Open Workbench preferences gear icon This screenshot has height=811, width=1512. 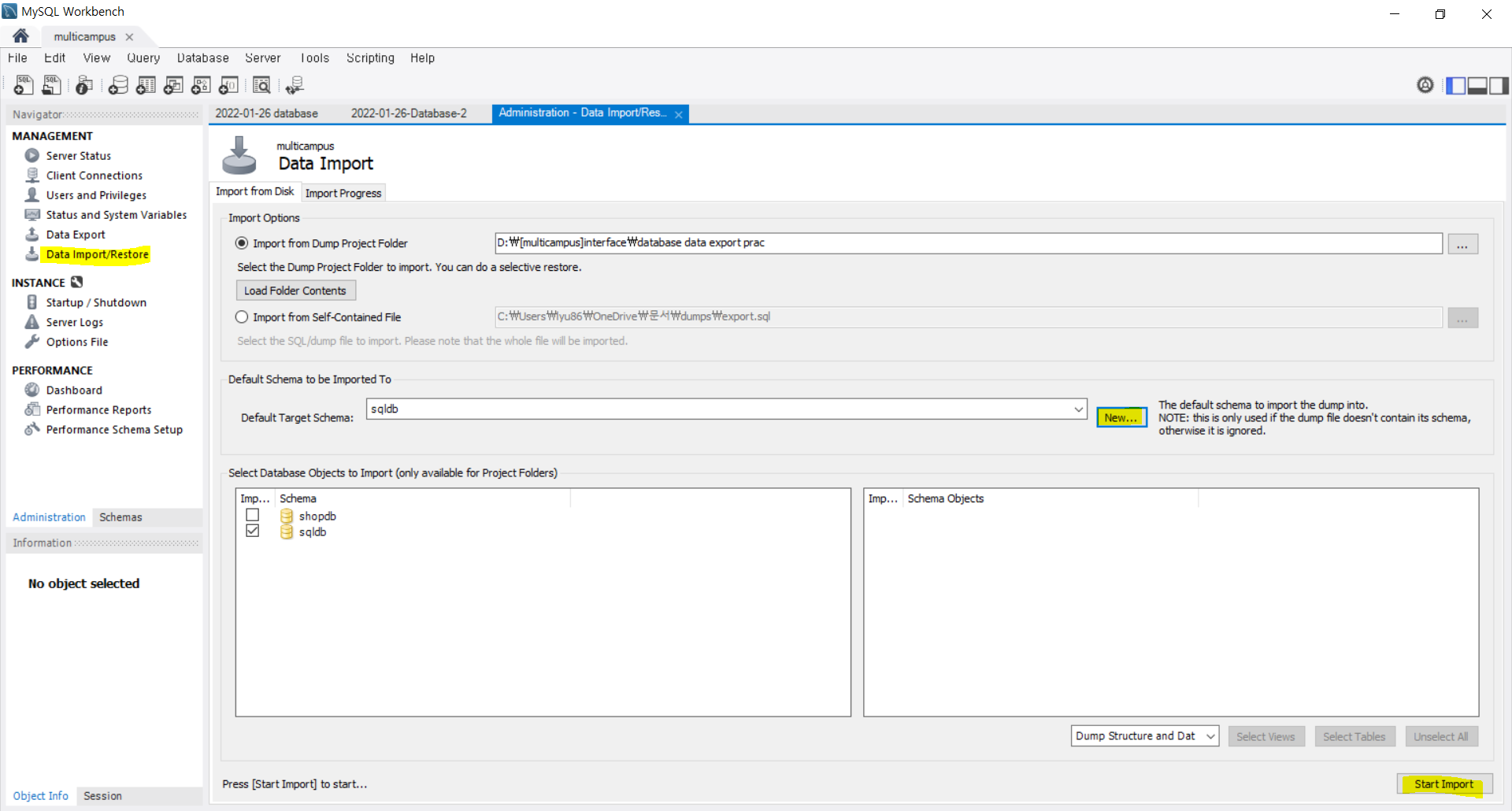coord(1425,85)
